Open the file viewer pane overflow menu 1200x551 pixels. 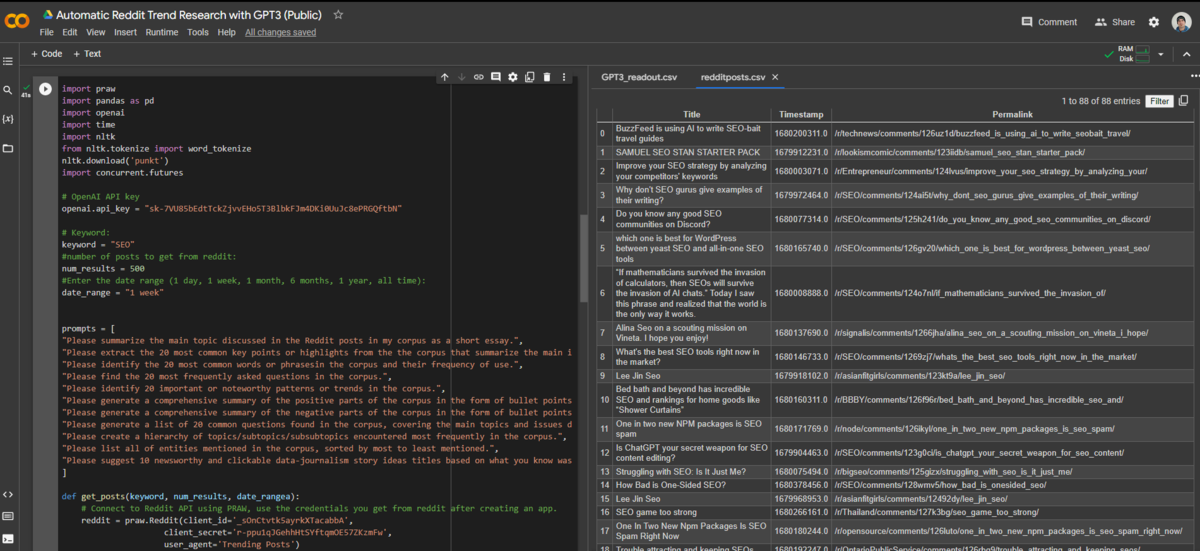(1193, 77)
